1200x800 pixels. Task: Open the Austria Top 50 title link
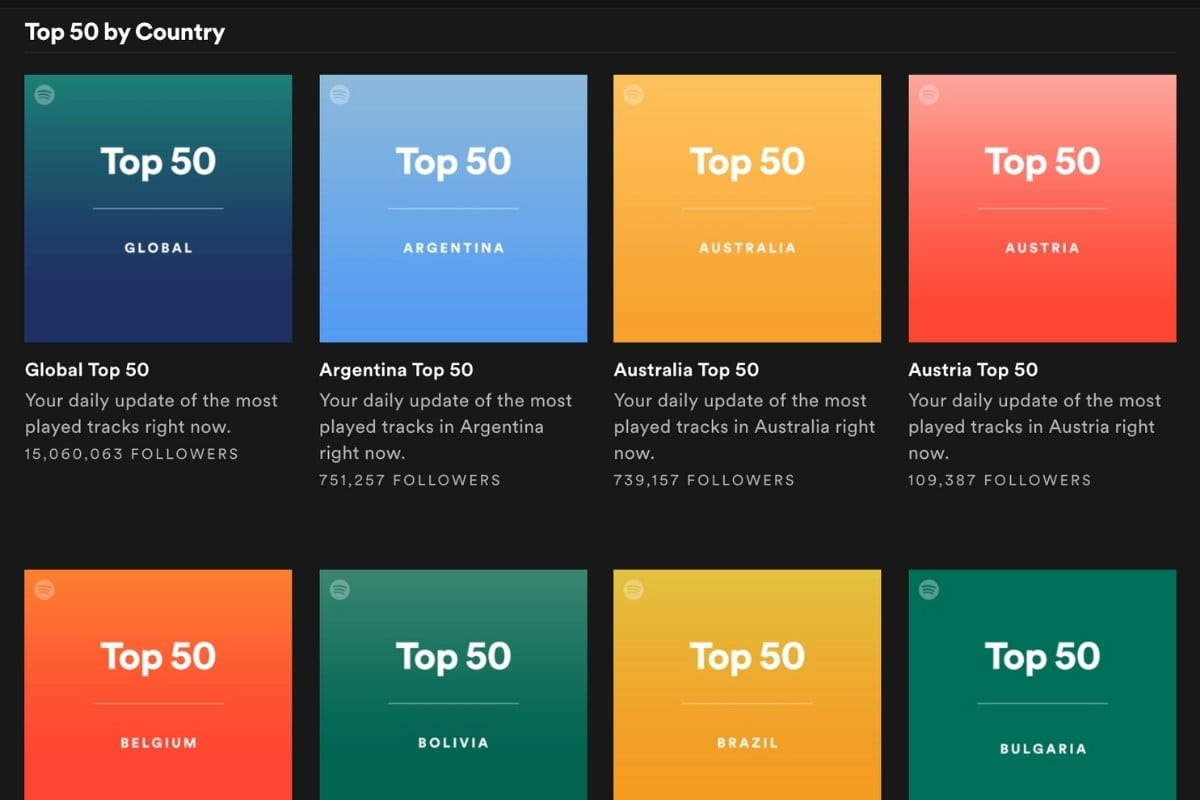point(973,370)
